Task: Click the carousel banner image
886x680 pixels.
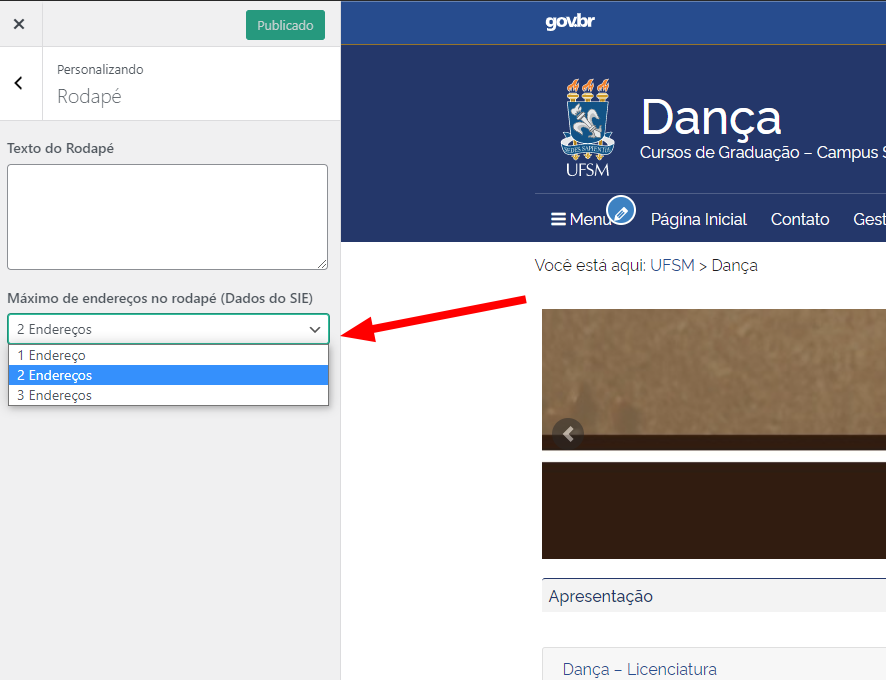Action: 713,370
